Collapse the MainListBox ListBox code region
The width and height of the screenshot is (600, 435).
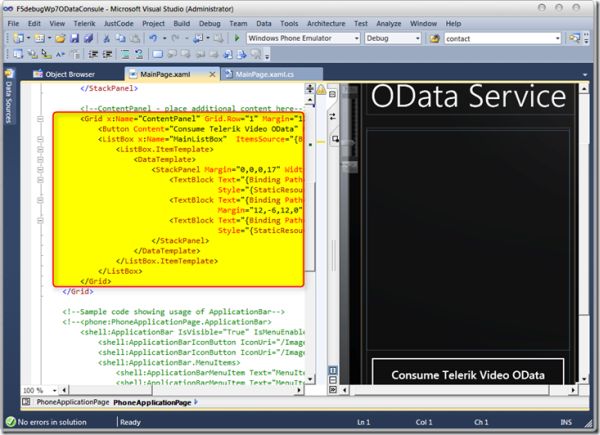coord(40,139)
